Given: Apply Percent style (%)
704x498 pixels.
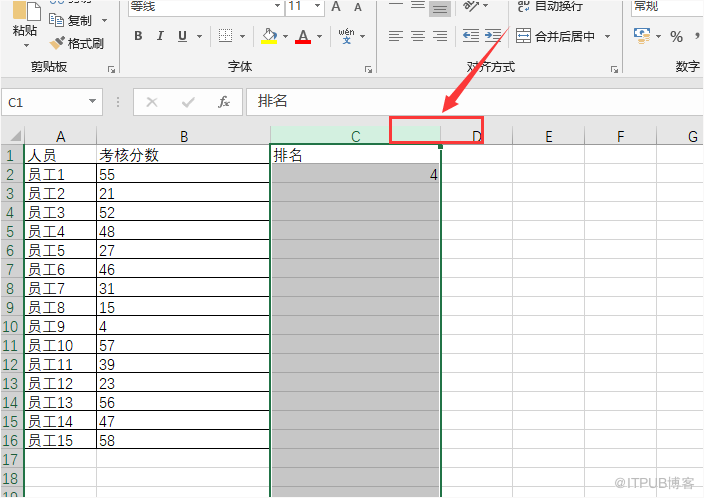Looking at the screenshot, I should coord(676,36).
